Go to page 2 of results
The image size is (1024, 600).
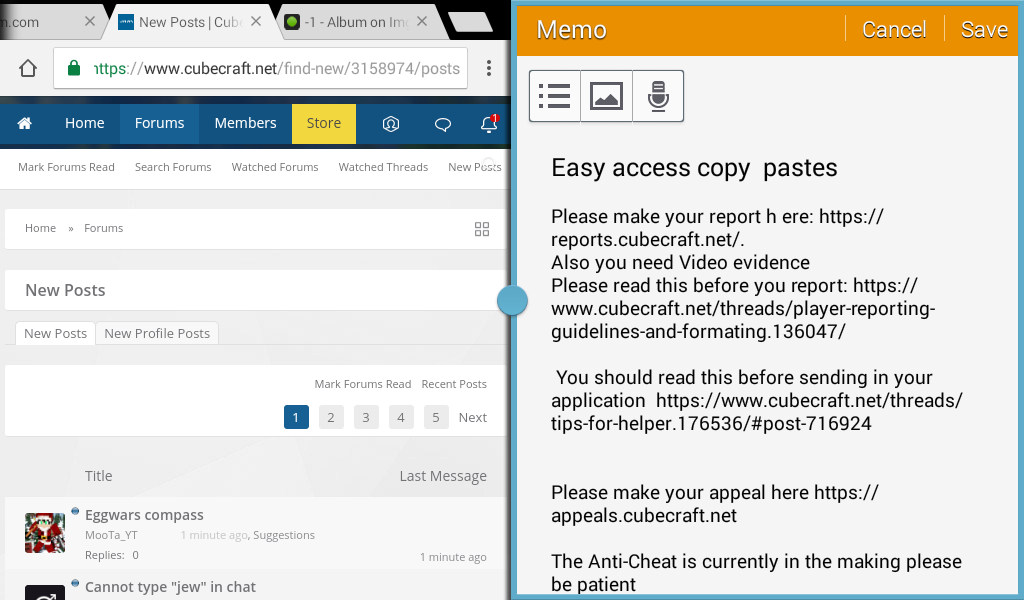pyautogui.click(x=331, y=417)
